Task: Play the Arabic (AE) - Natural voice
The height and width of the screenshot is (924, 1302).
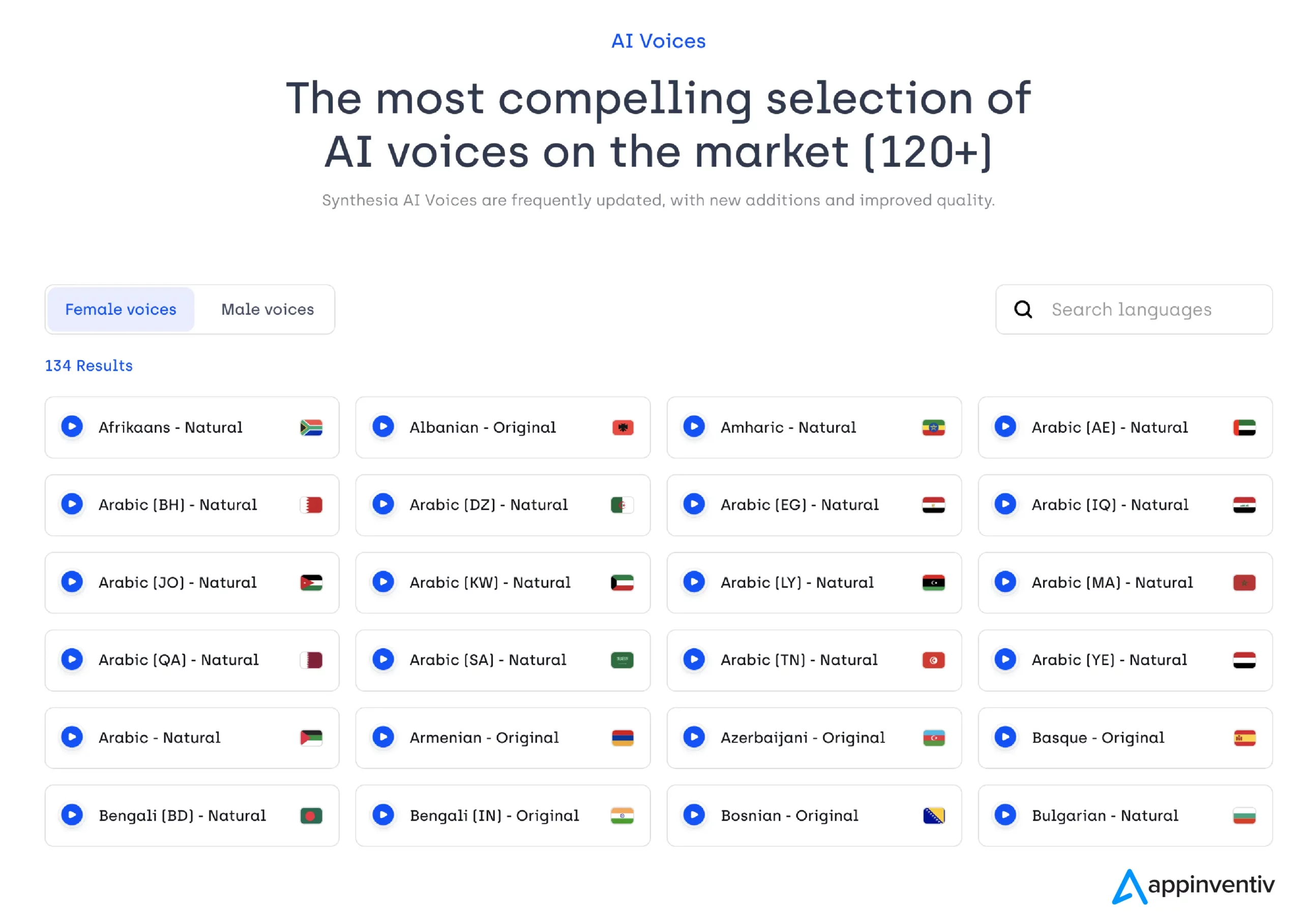Action: (1005, 427)
